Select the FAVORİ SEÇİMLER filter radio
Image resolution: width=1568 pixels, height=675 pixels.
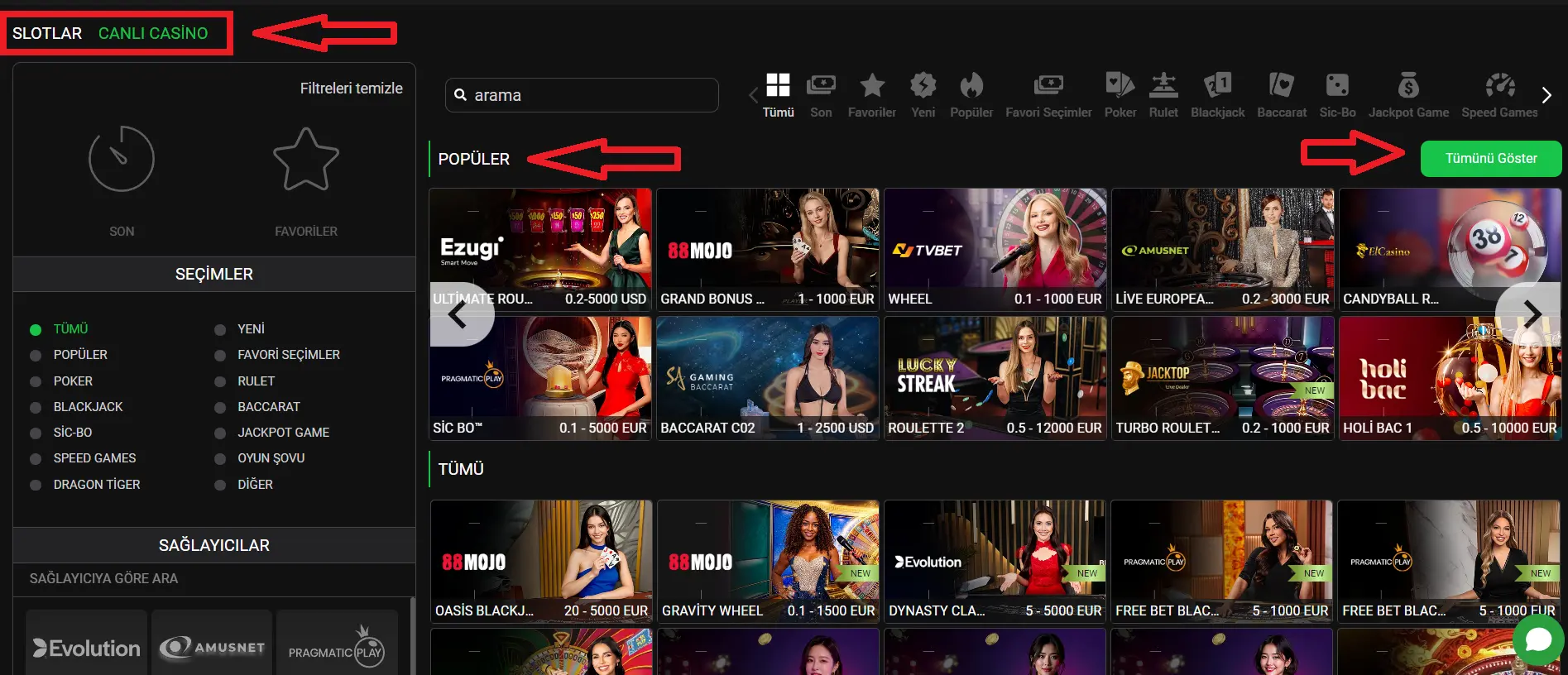[x=220, y=356]
